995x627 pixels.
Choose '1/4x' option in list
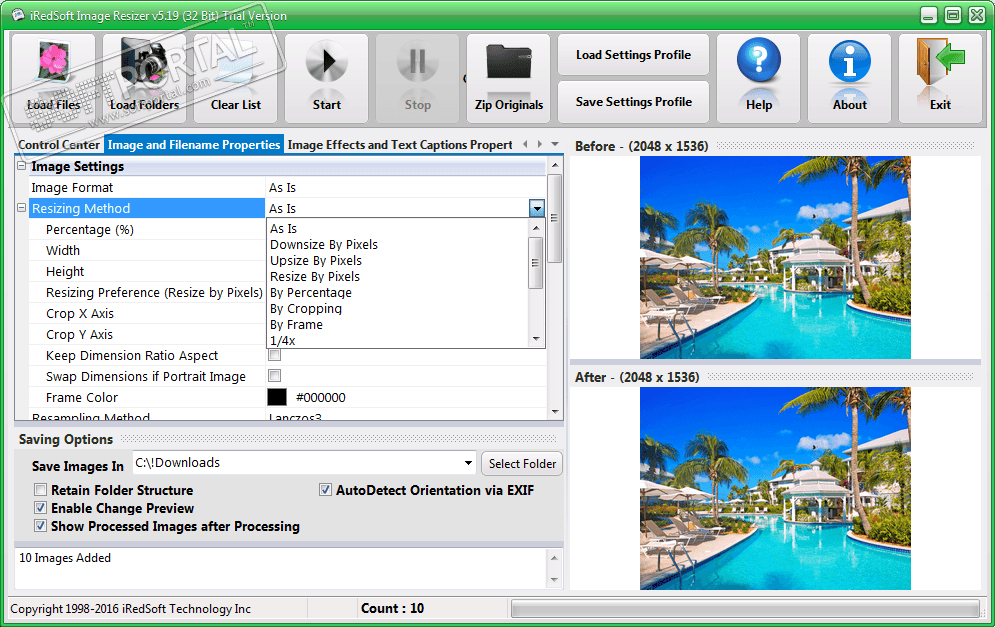(x=398, y=340)
